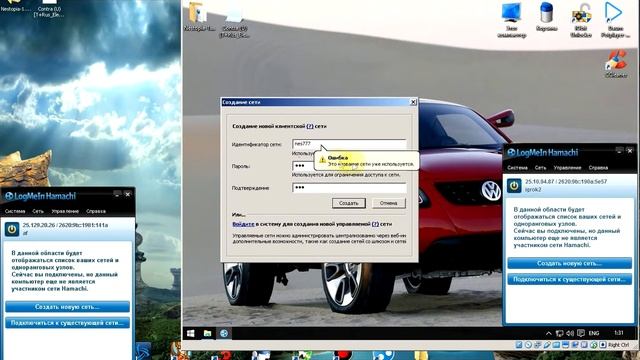Screen dimensions: 640x360
Task: Click VirtualBox keyboard capture icon beside Right Ctrl
Action: pos(602,345)
